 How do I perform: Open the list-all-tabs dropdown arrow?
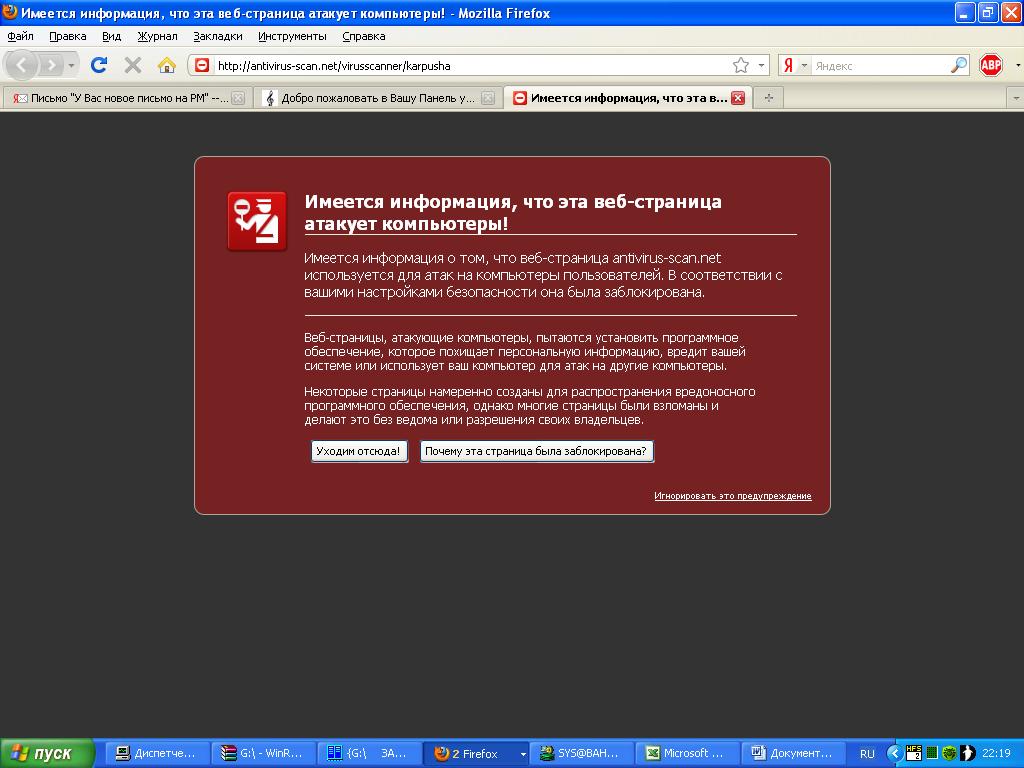coord(1016,99)
